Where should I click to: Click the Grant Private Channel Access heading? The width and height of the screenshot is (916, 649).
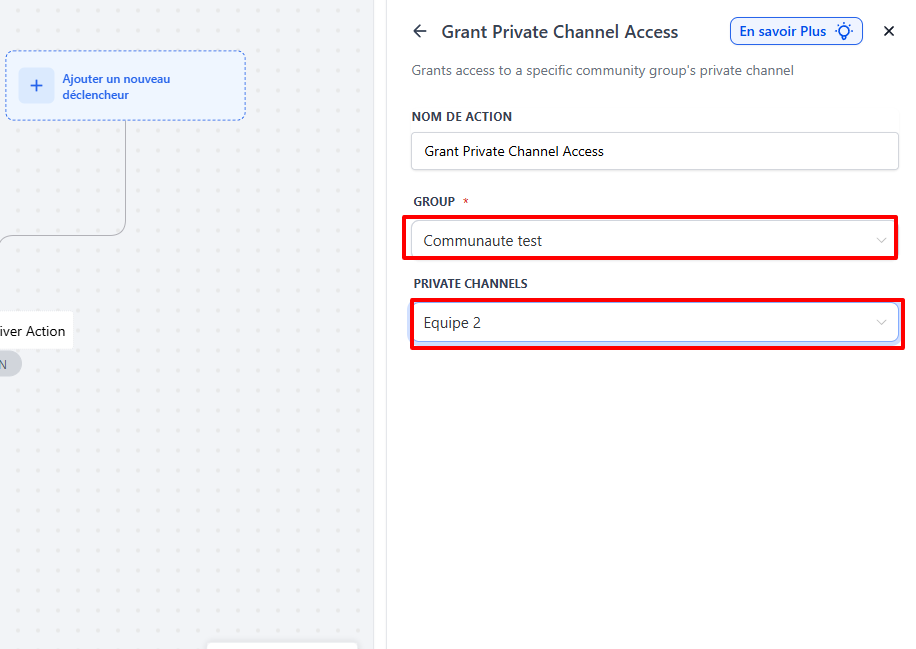point(560,32)
